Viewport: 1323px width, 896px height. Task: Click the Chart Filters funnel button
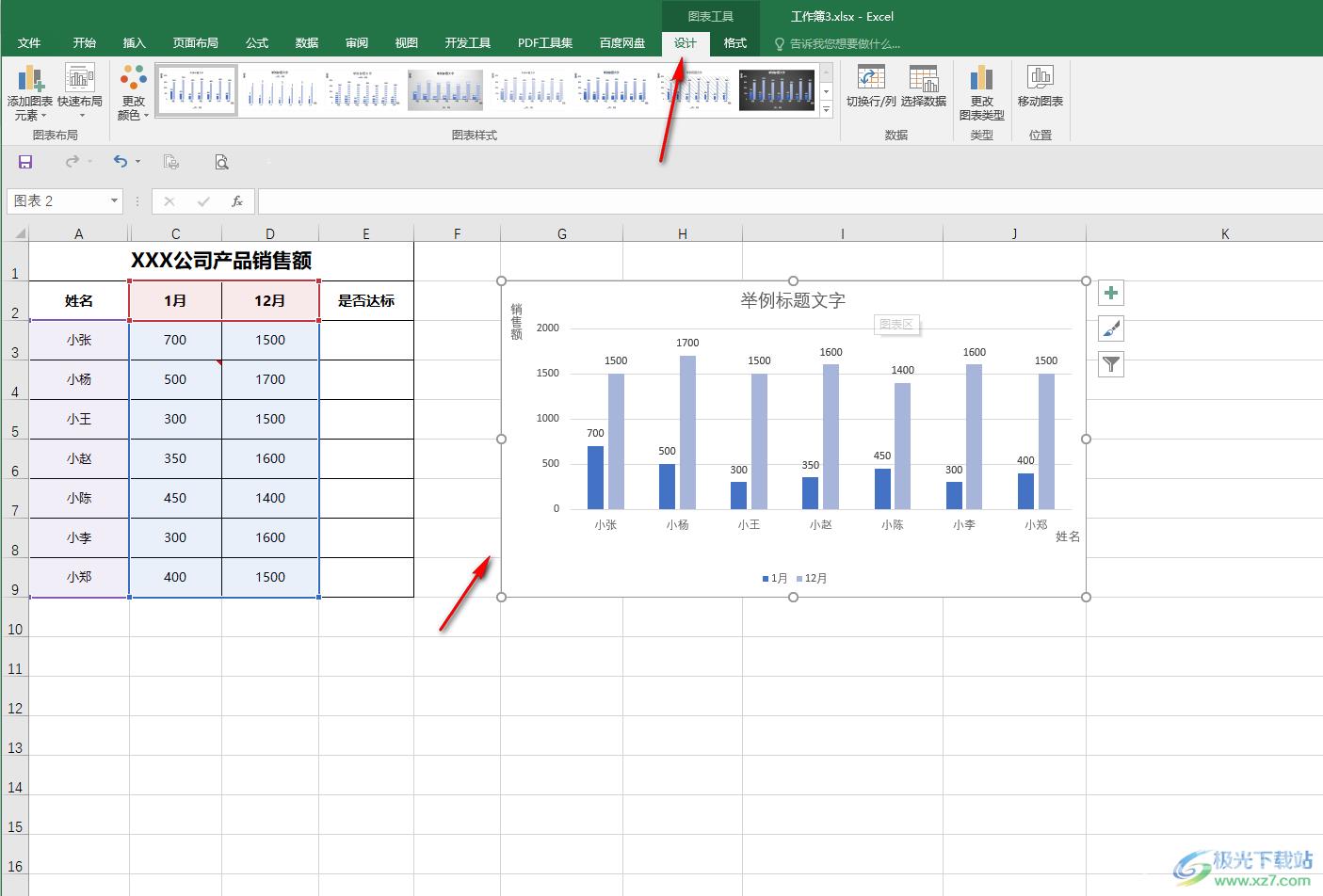(1111, 364)
